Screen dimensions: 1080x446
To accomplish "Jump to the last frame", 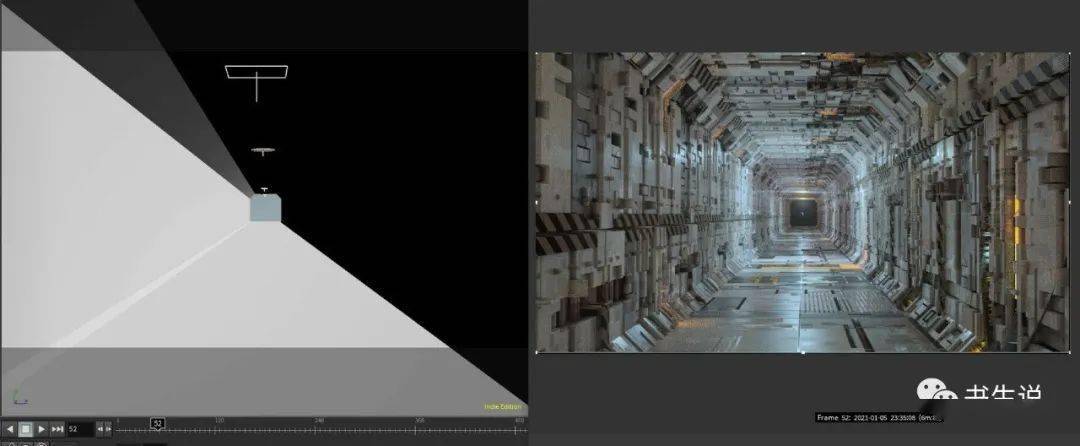I will click(x=58, y=429).
